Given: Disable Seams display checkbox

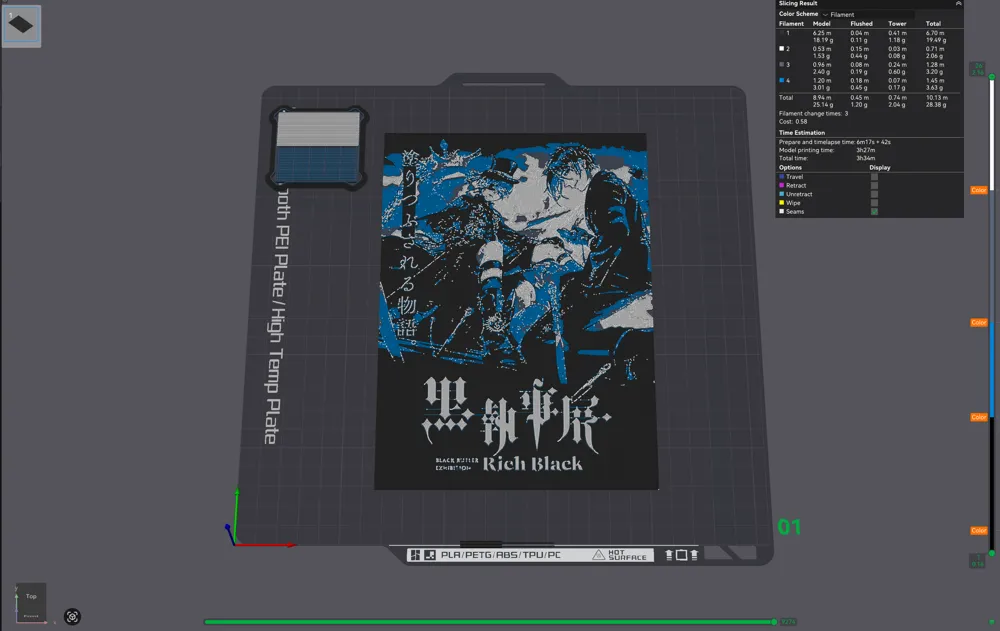Looking at the screenshot, I should coord(874,211).
